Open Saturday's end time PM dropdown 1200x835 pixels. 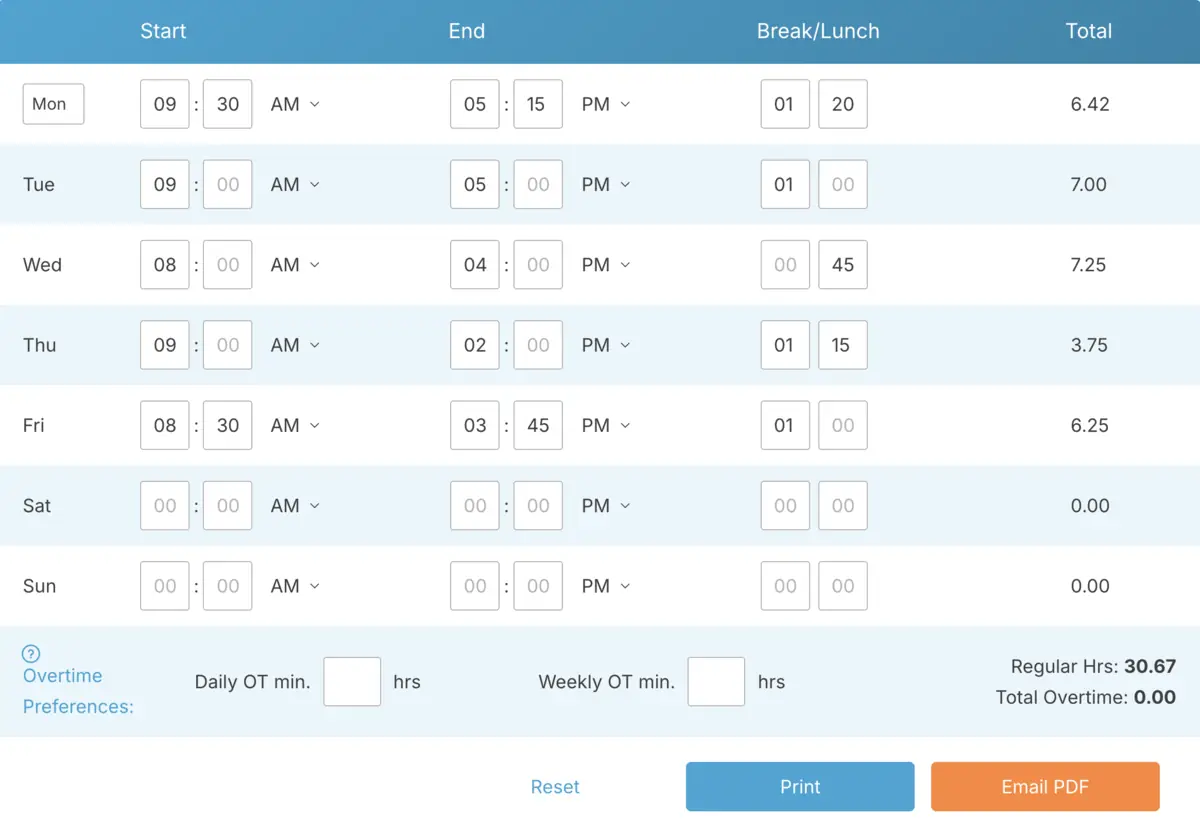click(604, 505)
